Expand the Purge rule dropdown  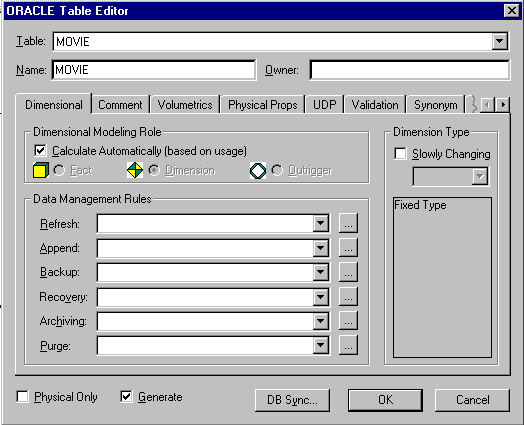320,345
